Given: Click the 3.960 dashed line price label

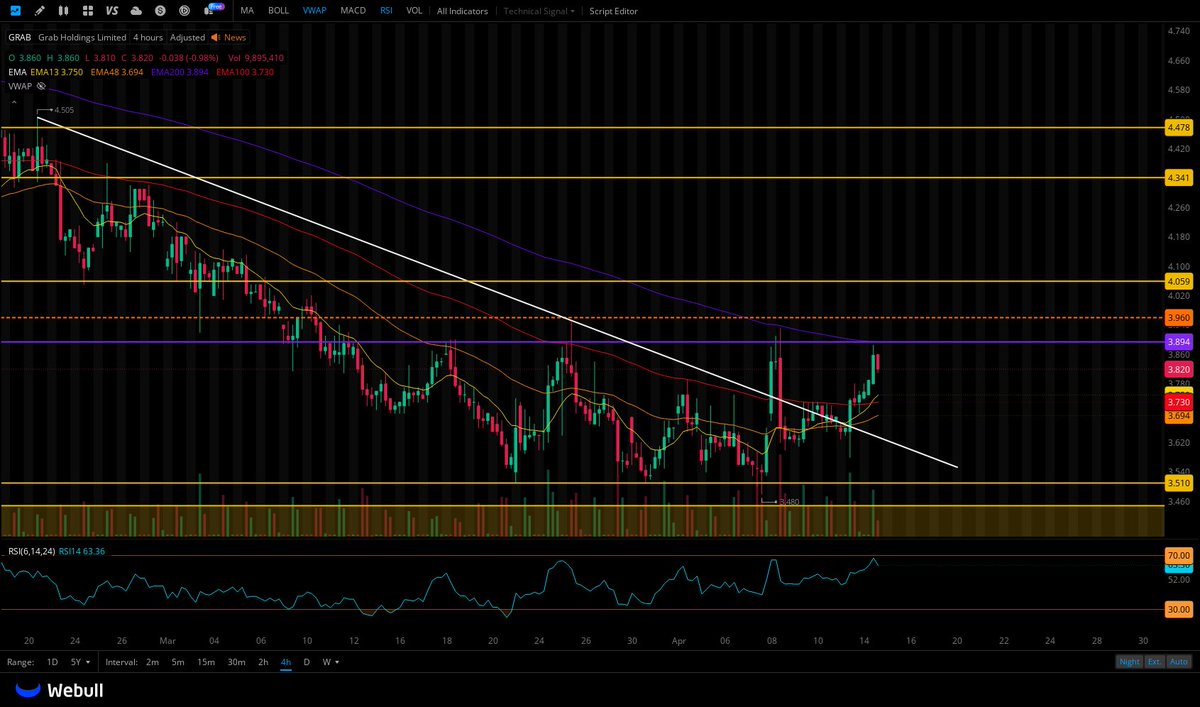Looking at the screenshot, I should pos(1177,317).
